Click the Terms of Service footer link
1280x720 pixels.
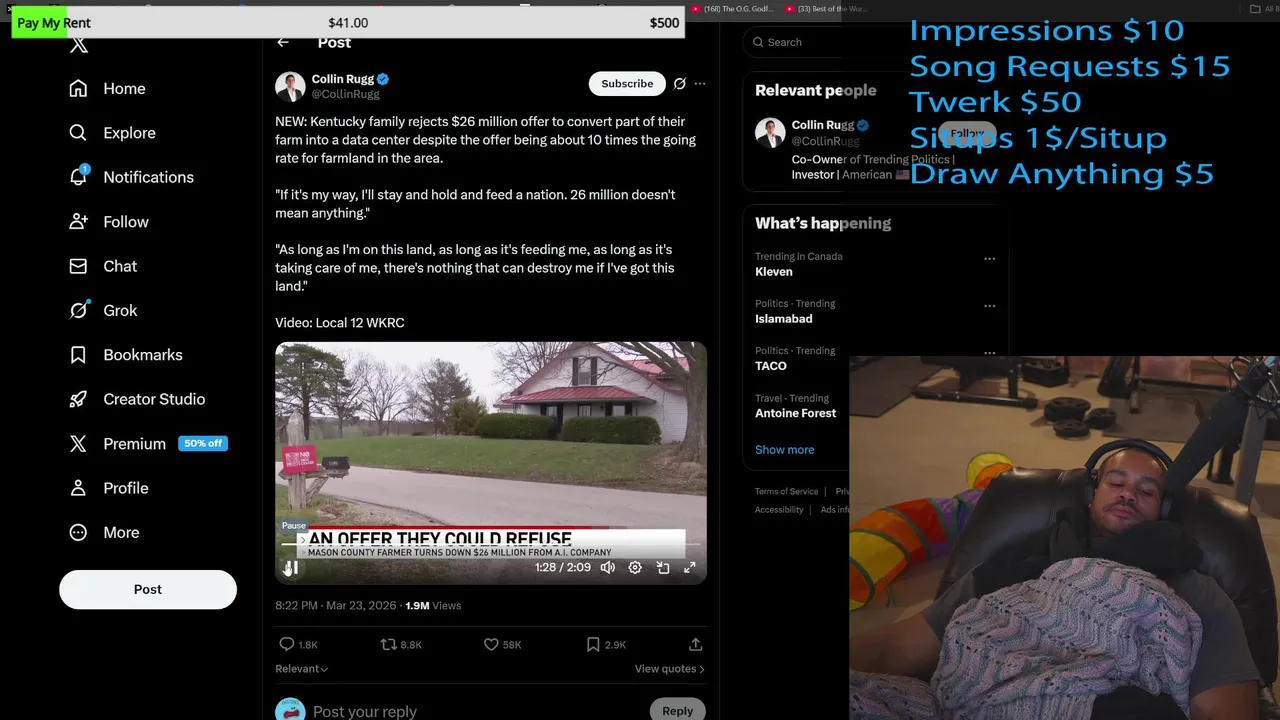point(786,491)
